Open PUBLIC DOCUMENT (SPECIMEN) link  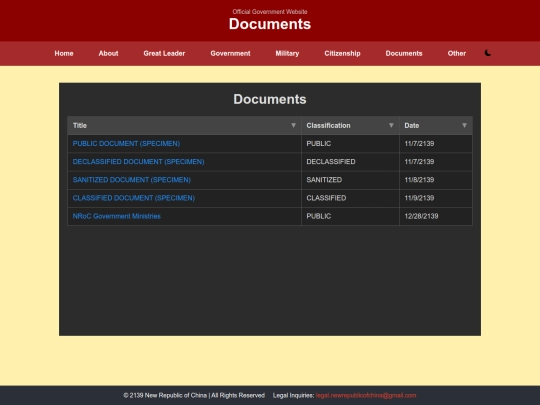[x=126, y=144]
